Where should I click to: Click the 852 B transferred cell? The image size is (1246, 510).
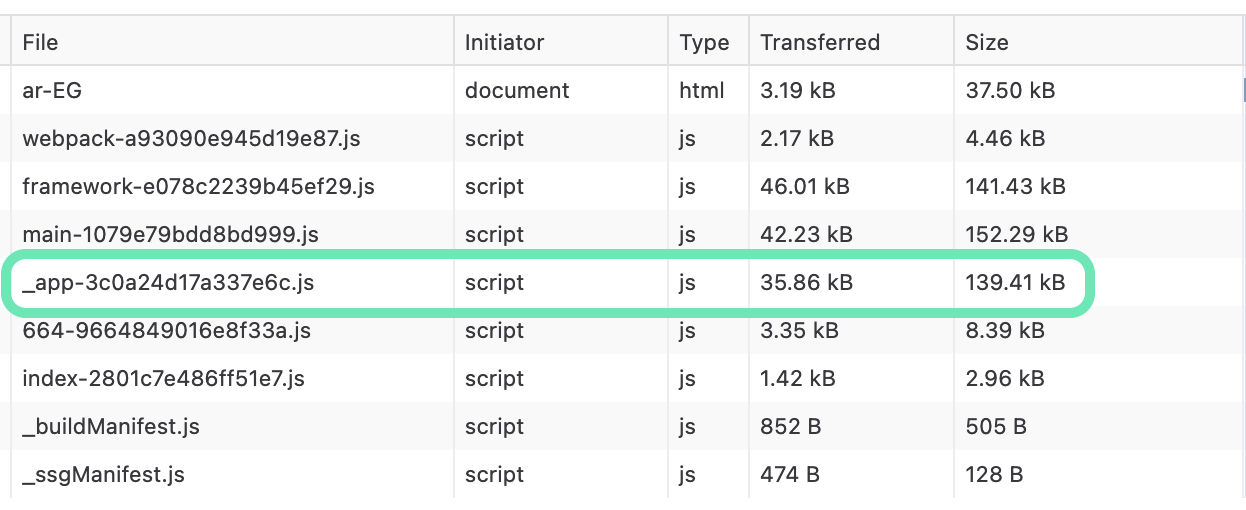coord(790,426)
